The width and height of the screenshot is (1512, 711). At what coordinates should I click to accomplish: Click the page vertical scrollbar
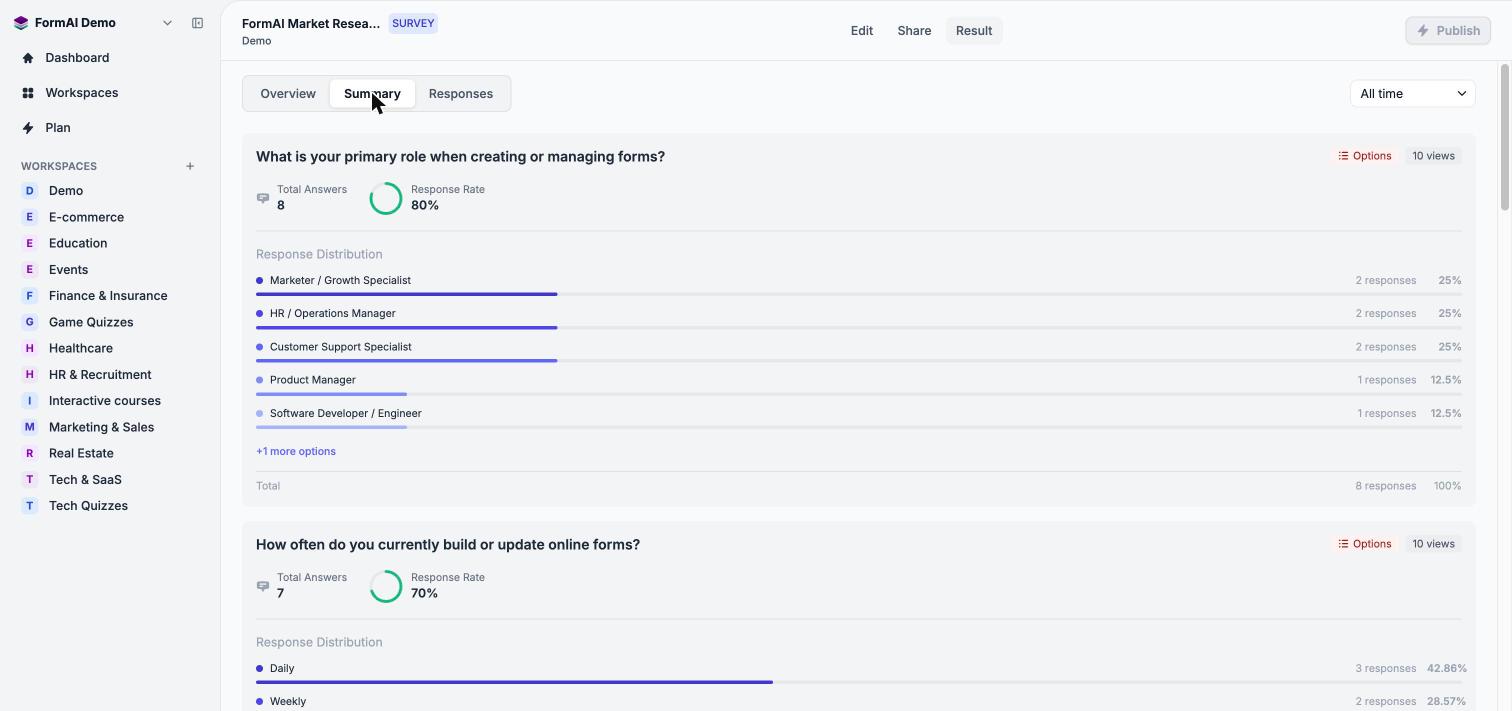pyautogui.click(x=1504, y=138)
